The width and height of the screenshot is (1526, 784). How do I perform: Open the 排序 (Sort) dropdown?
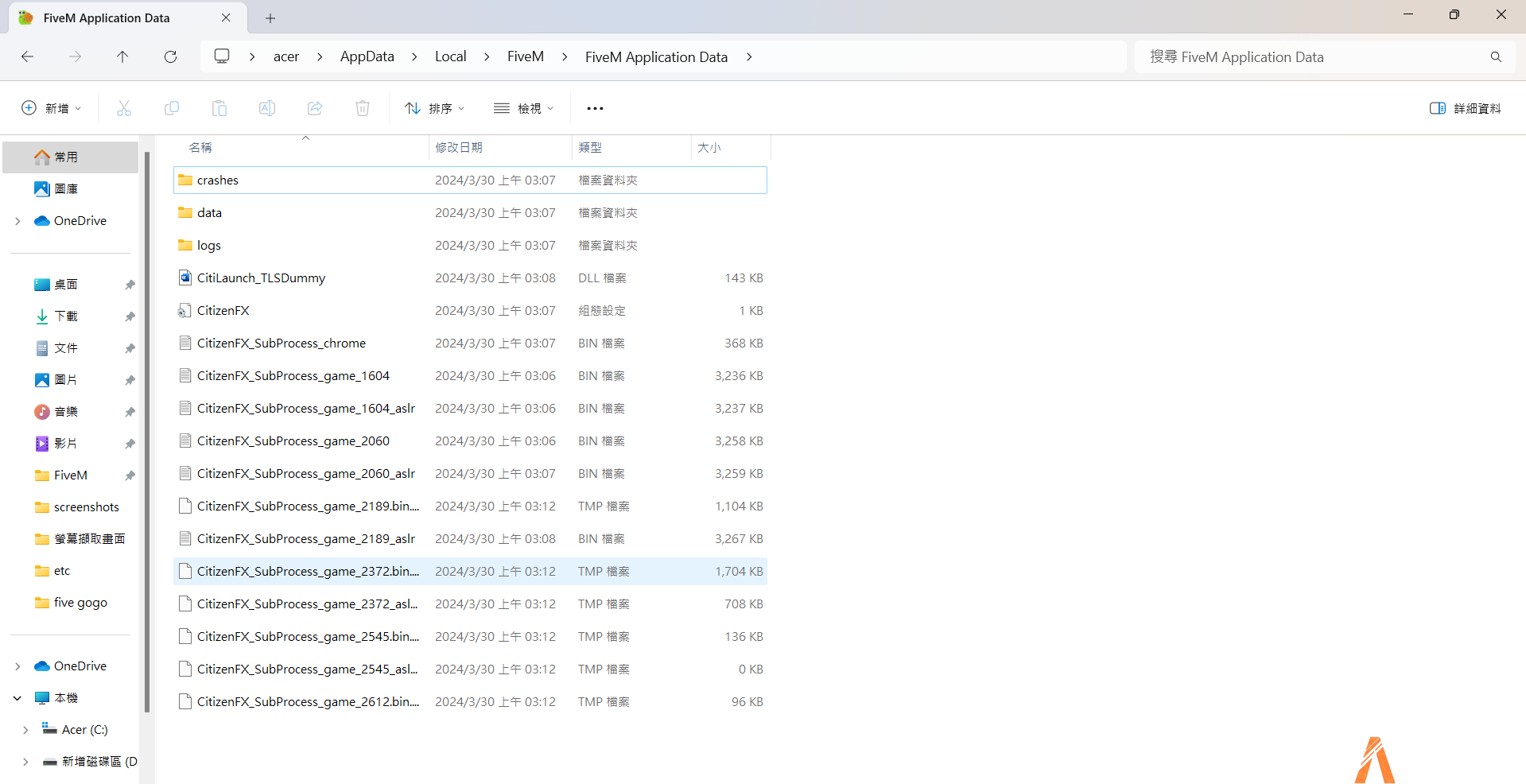(x=435, y=108)
